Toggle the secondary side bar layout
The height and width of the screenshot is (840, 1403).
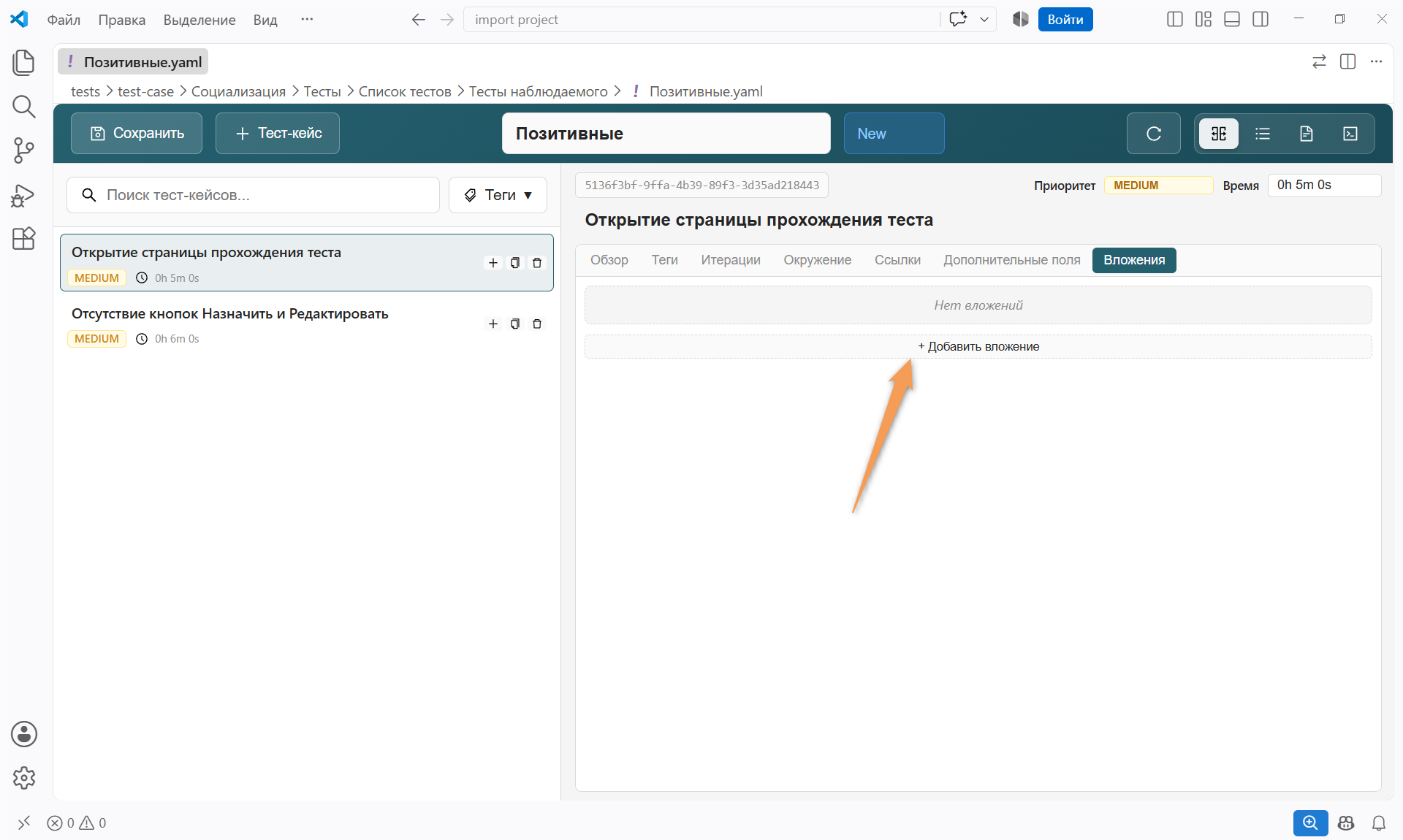[x=1261, y=20]
